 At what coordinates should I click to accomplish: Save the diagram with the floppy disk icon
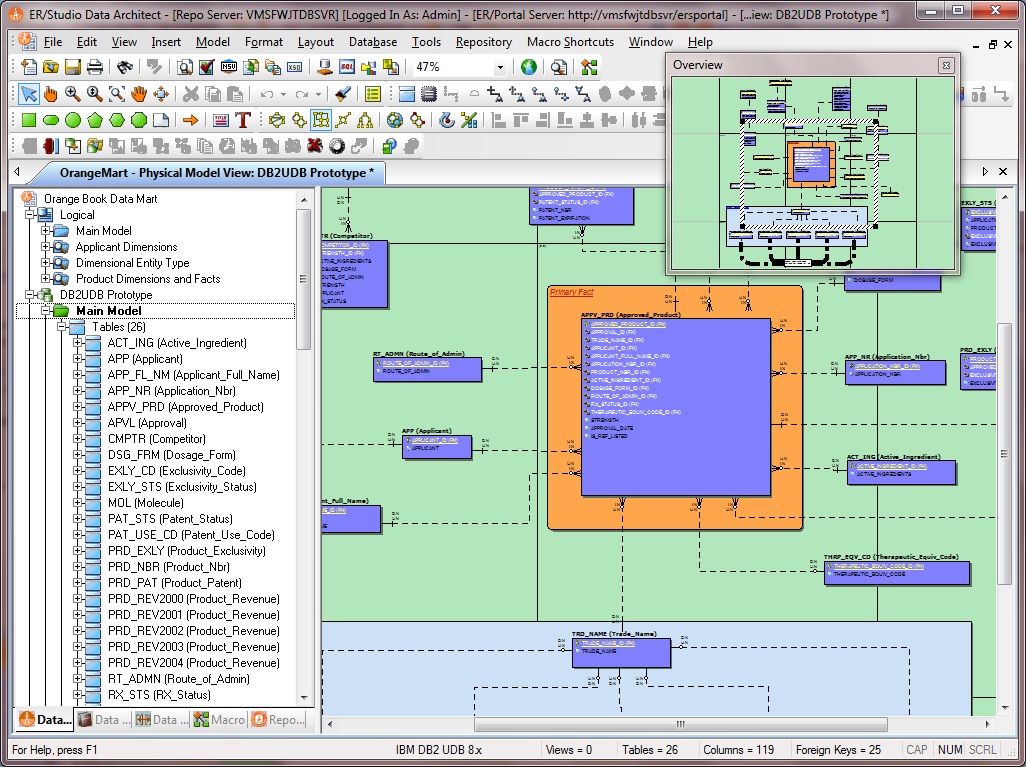pyautogui.click(x=73, y=67)
